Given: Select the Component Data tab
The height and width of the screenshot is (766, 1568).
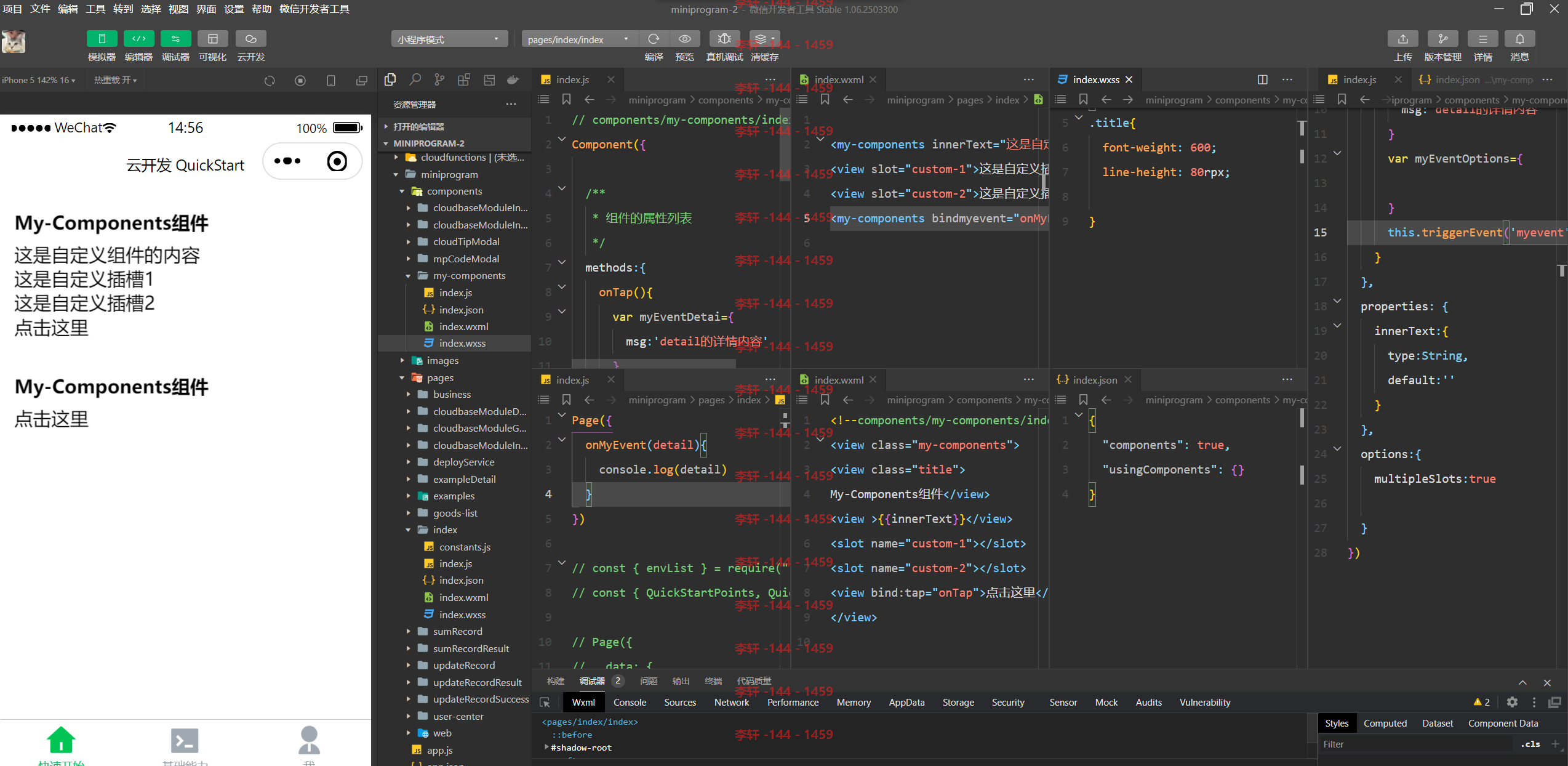Looking at the screenshot, I should [1502, 723].
